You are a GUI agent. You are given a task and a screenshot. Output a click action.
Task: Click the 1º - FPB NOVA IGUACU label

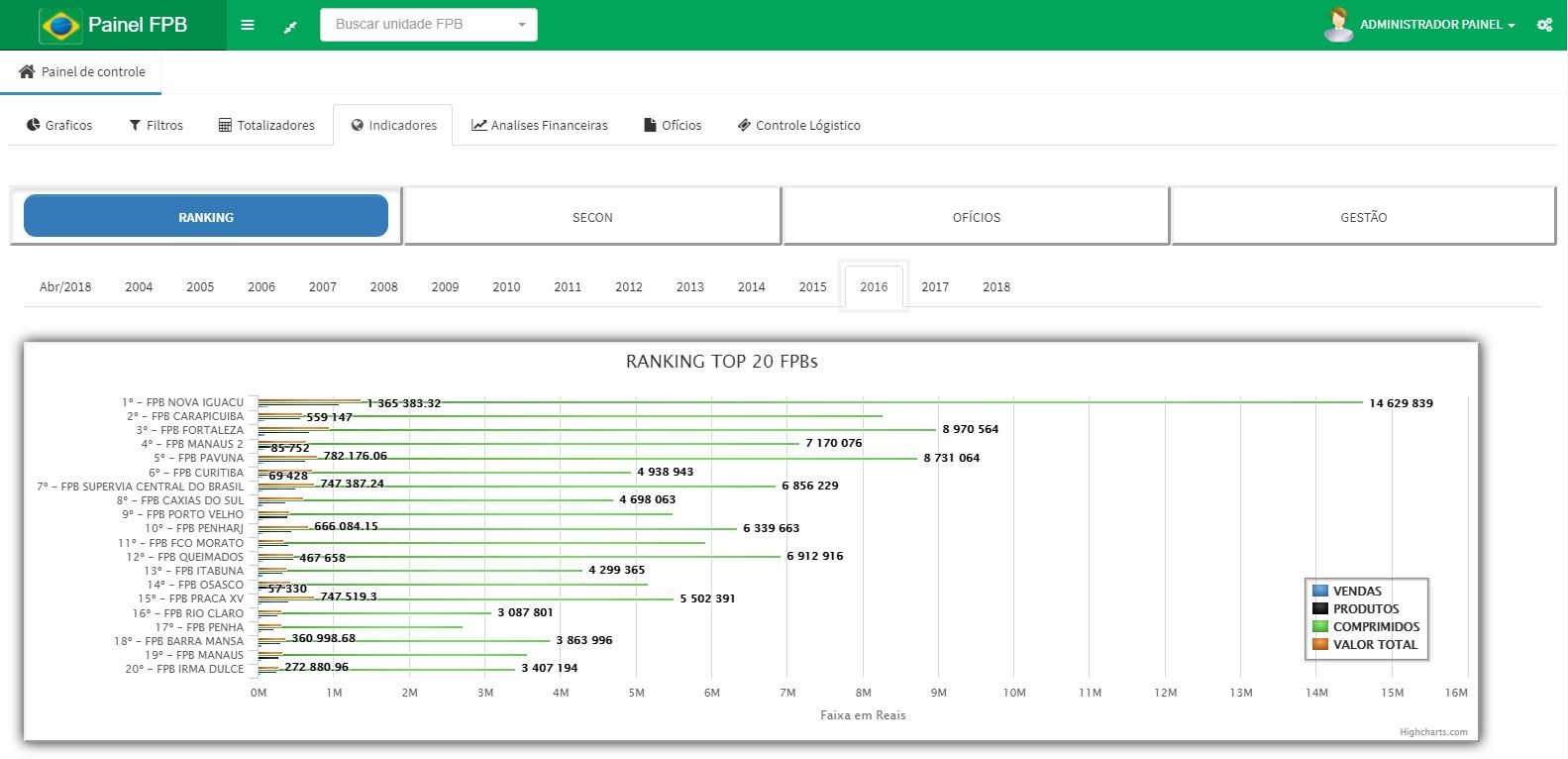tap(182, 402)
